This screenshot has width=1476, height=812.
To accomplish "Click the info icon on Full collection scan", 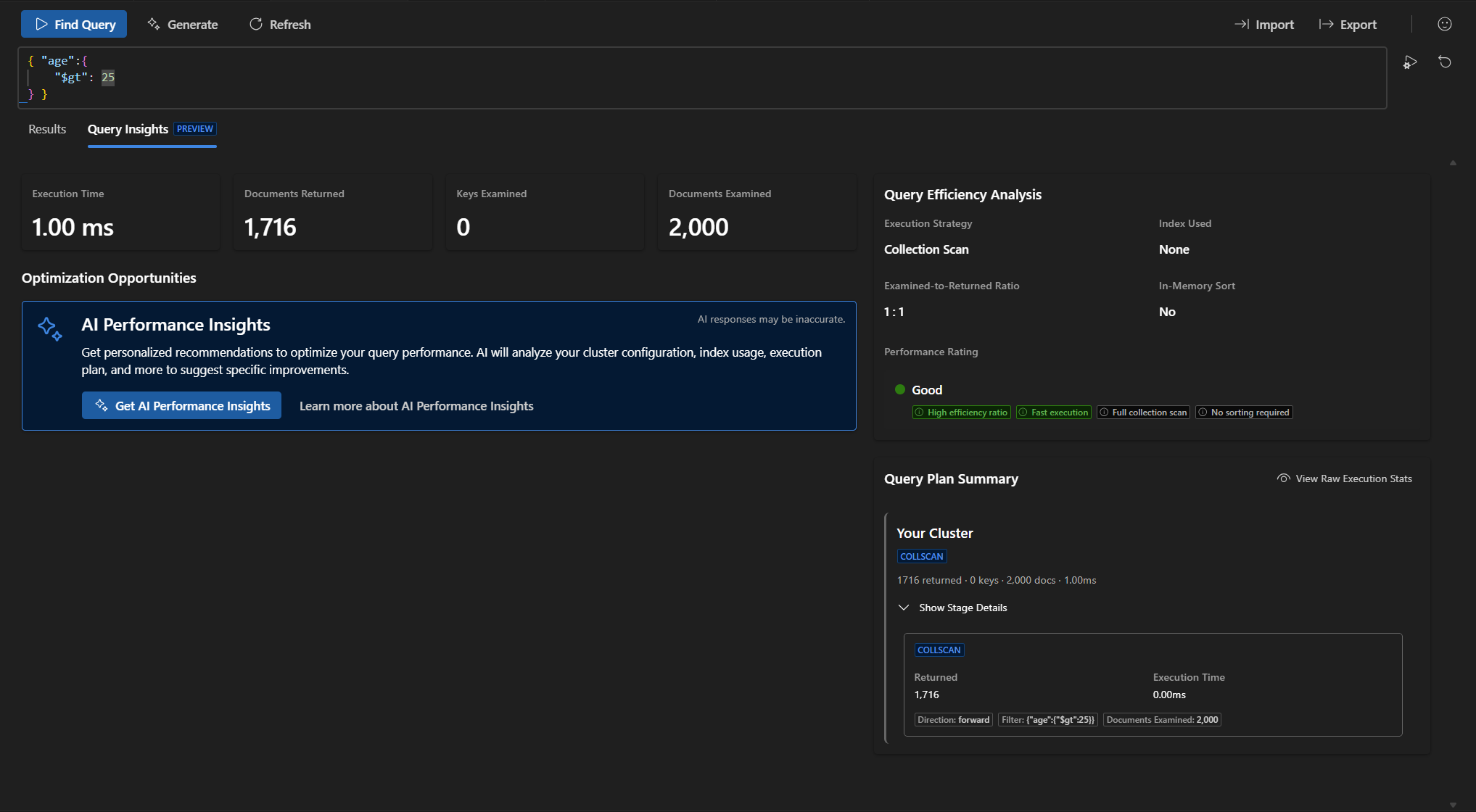I will tap(1104, 413).
